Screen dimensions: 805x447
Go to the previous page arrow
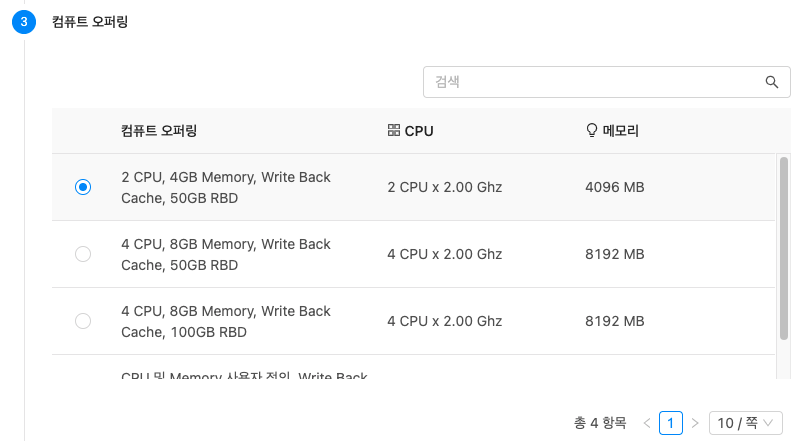(x=647, y=423)
